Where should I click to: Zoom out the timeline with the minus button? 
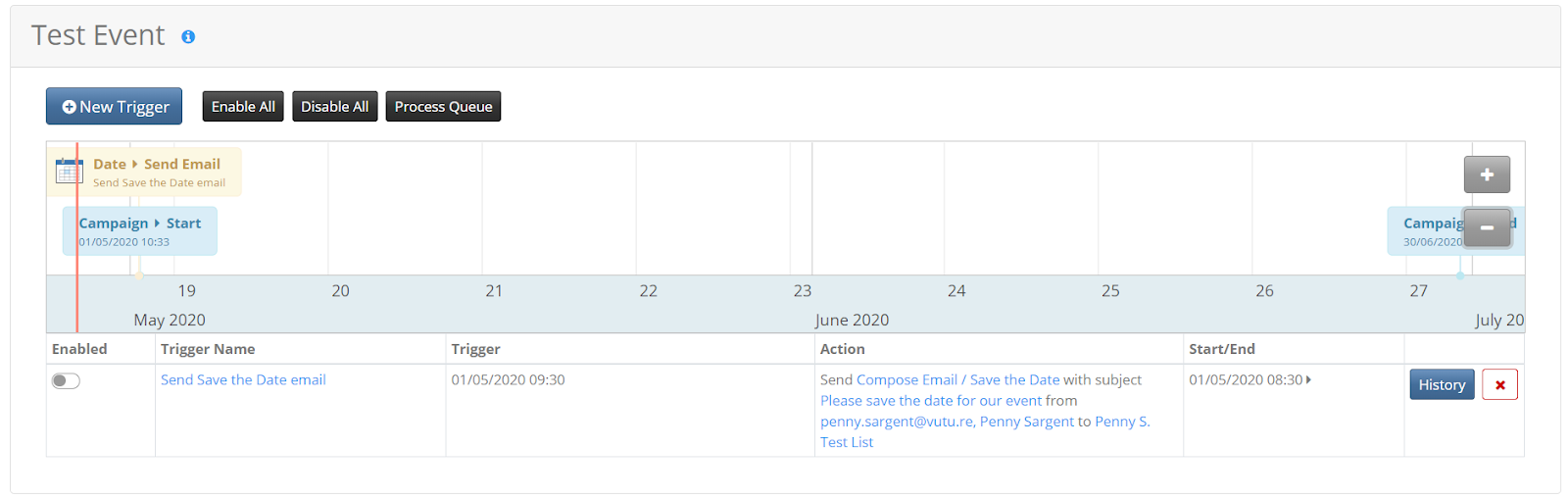click(x=1487, y=227)
